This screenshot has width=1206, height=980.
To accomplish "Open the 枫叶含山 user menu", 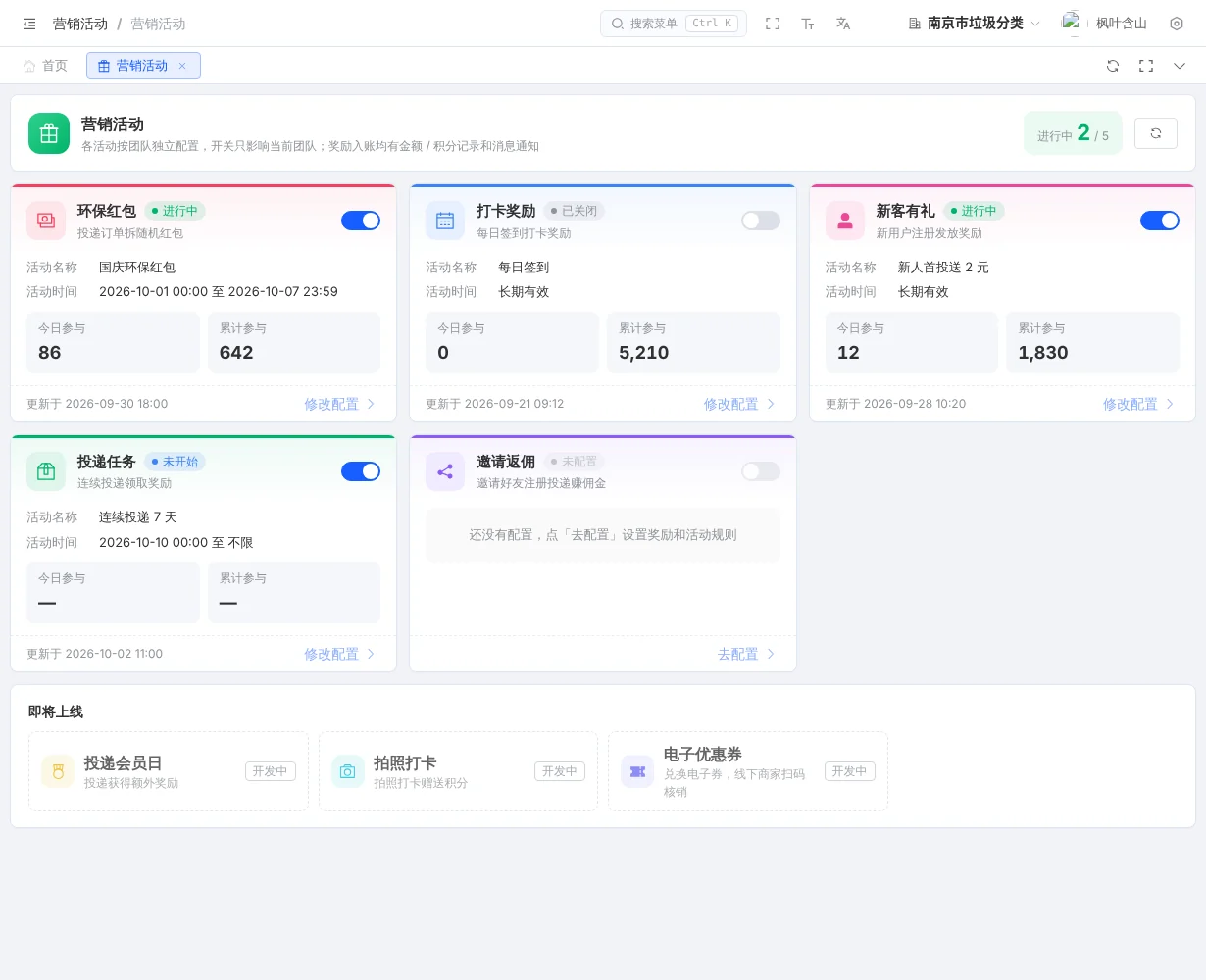I will [x=1121, y=24].
